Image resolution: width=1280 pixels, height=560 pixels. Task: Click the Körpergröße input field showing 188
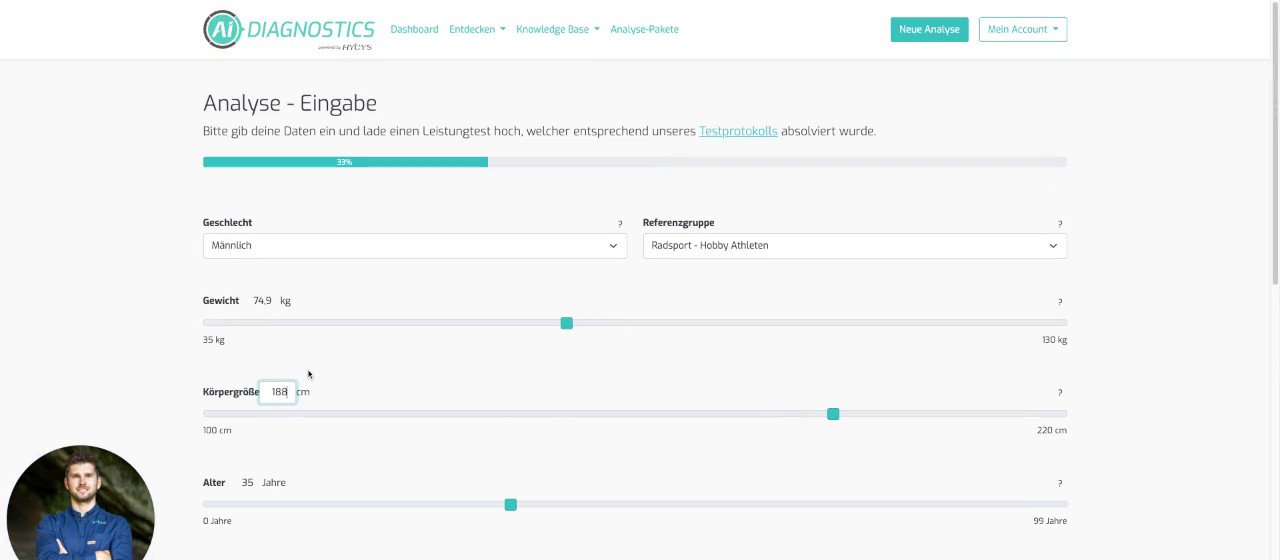point(277,392)
